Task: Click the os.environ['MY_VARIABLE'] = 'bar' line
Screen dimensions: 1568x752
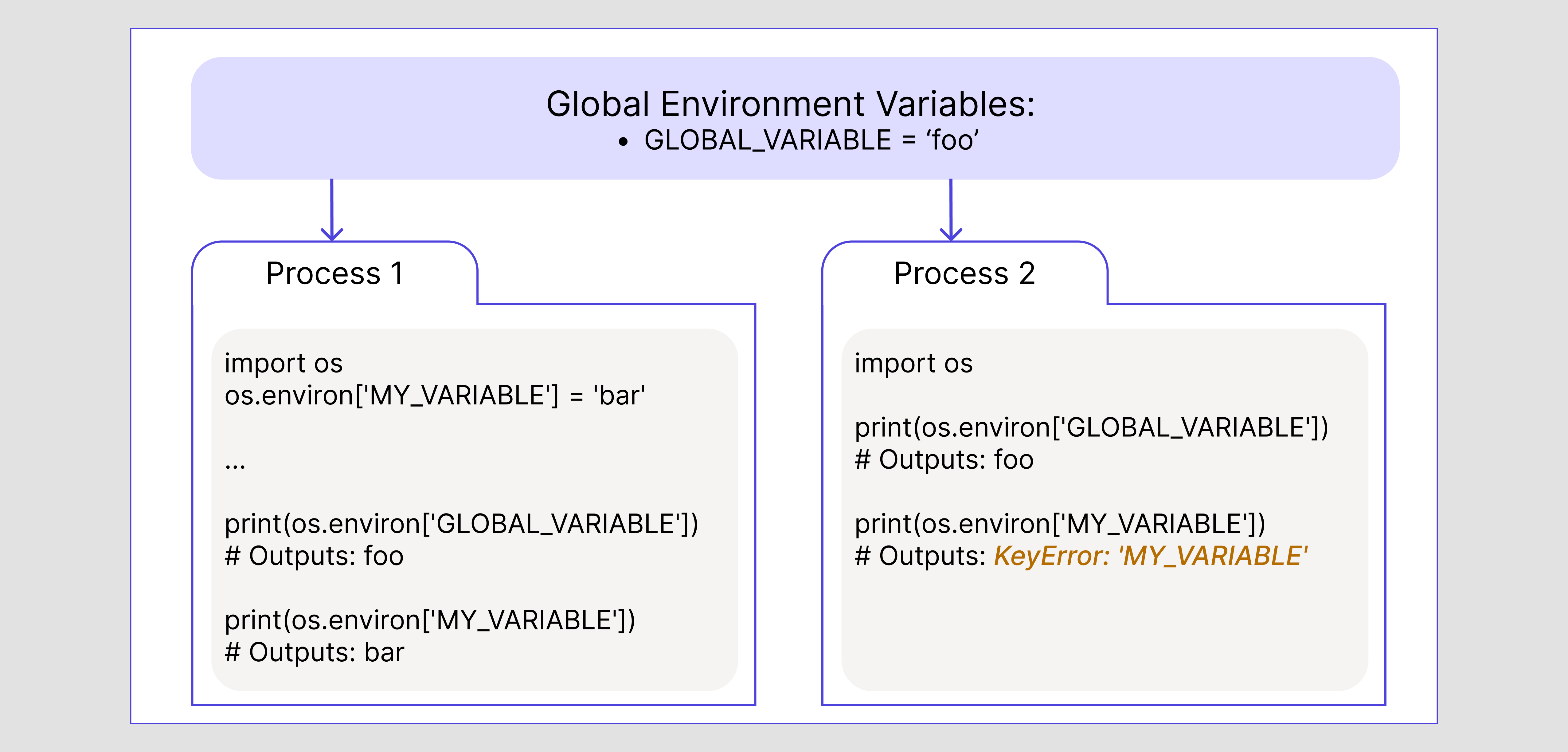Action: click(435, 396)
